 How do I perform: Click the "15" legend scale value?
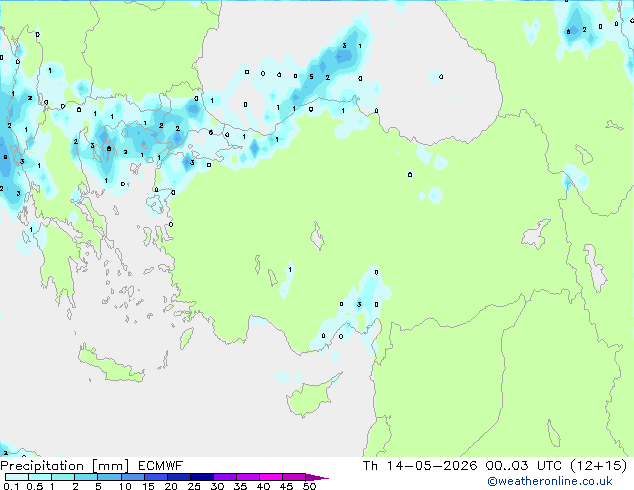[148, 486]
